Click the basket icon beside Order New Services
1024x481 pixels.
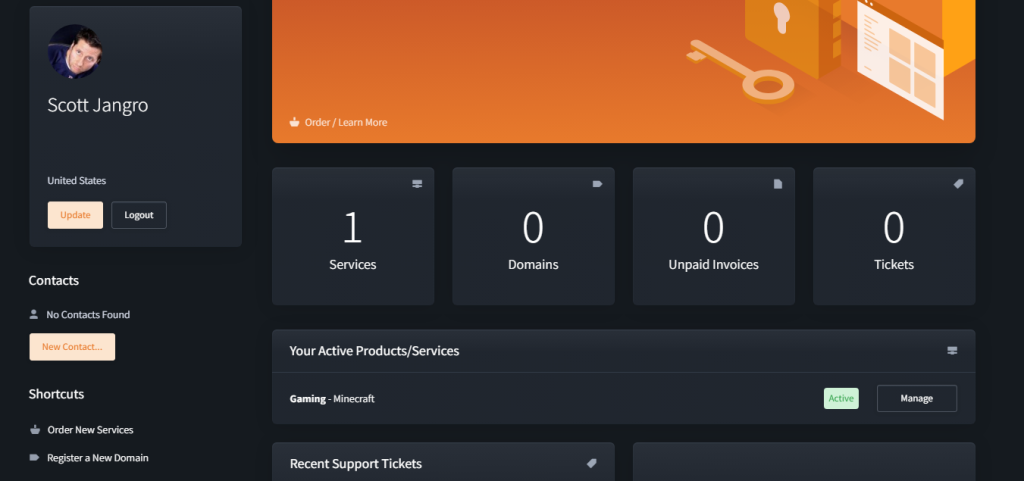(x=35, y=429)
